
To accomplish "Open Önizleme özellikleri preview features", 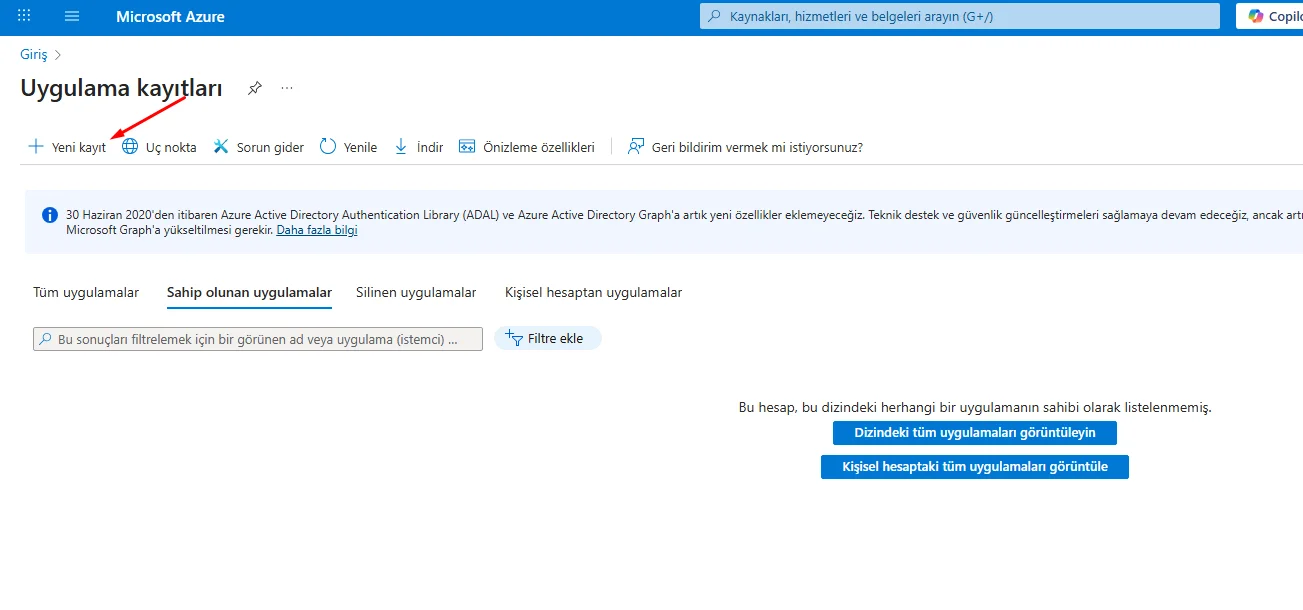I will (467, 146).
